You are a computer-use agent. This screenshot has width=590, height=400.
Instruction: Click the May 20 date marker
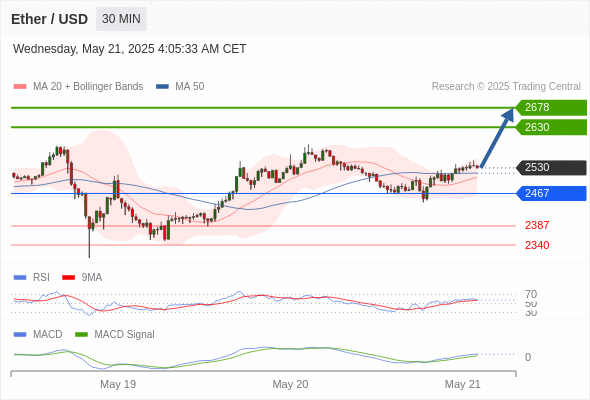290,384
